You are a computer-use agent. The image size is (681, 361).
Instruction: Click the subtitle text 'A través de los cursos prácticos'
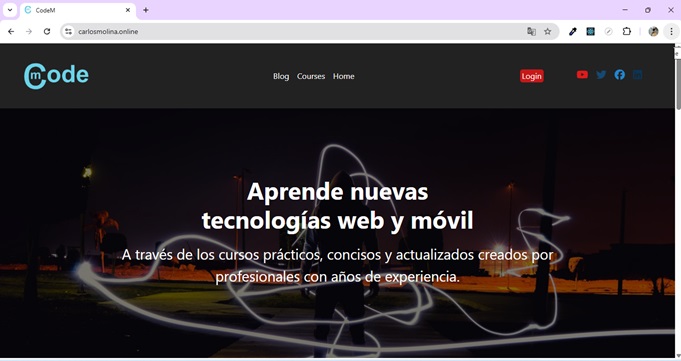tap(221, 255)
